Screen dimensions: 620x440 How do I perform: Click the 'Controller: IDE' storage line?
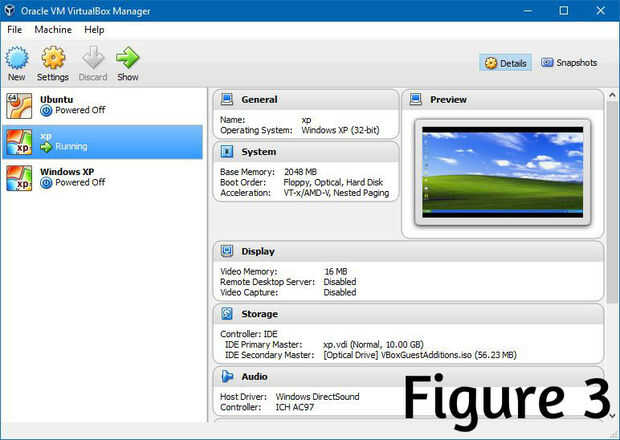[x=249, y=334]
